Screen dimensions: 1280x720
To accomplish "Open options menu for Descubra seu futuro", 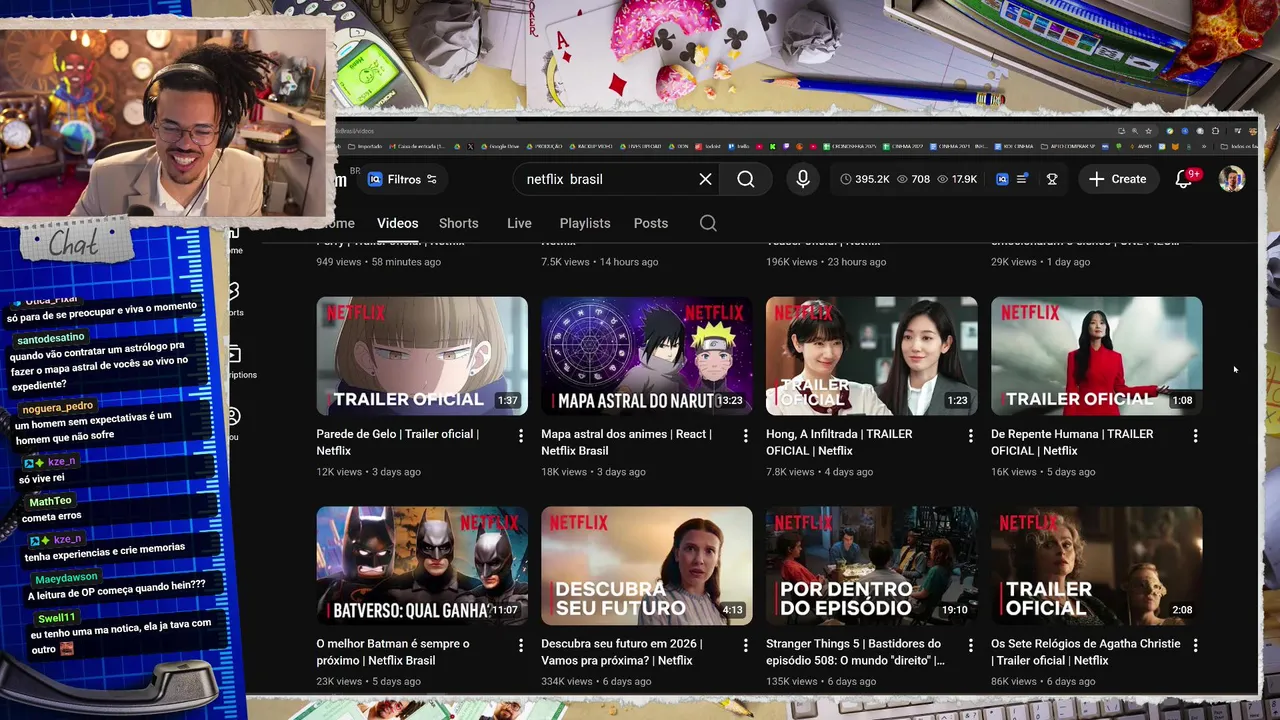I will pos(745,646).
